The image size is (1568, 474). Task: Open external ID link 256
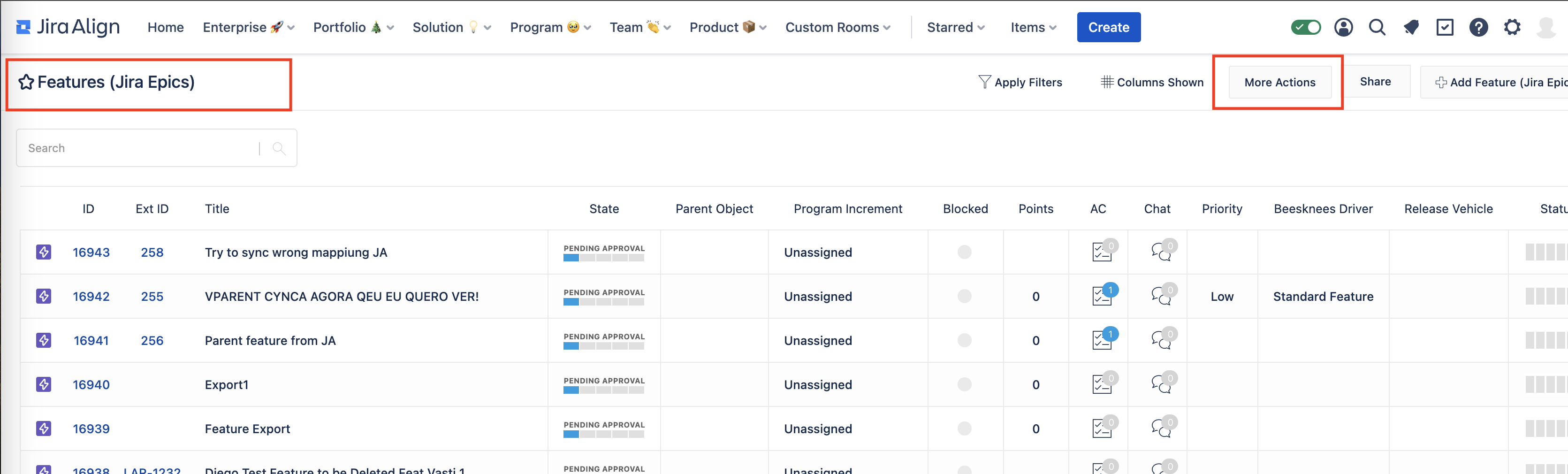[x=152, y=341]
